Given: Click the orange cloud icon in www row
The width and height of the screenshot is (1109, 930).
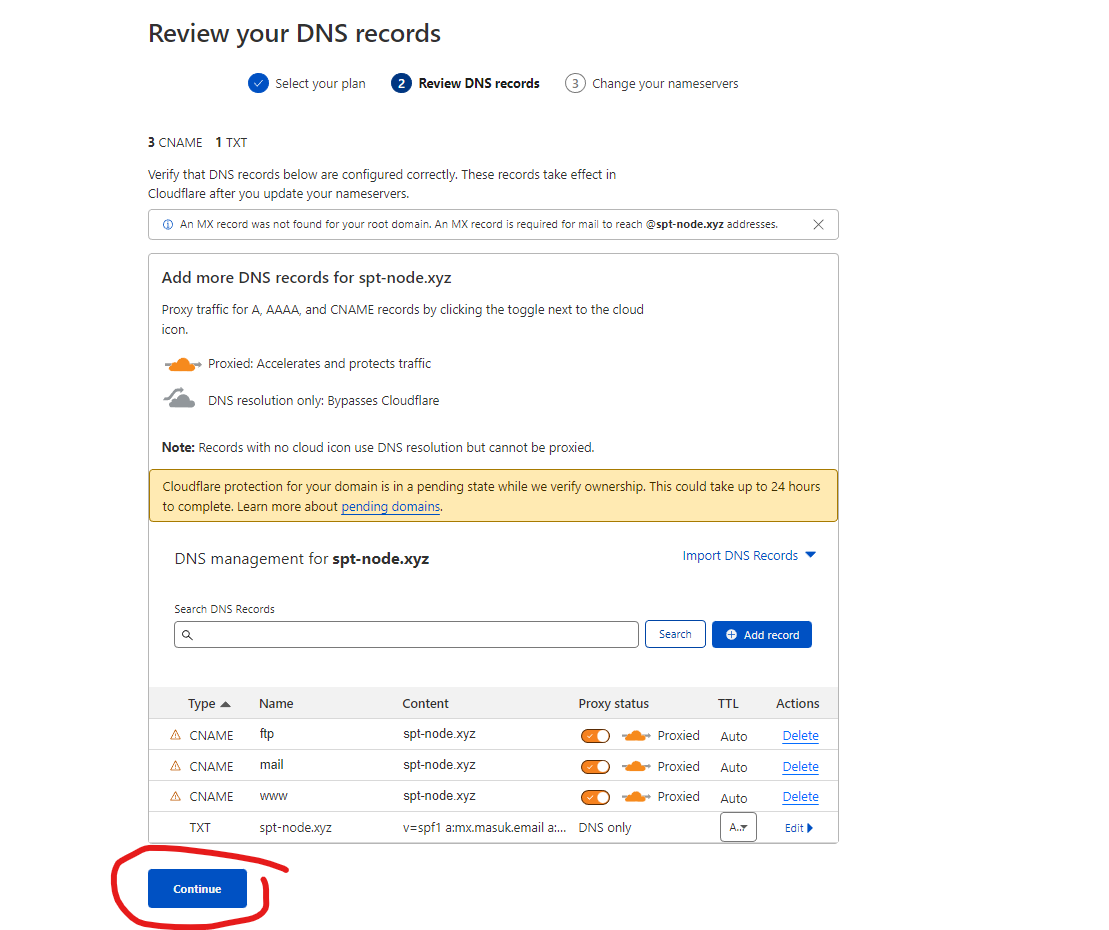Looking at the screenshot, I should tap(635, 797).
